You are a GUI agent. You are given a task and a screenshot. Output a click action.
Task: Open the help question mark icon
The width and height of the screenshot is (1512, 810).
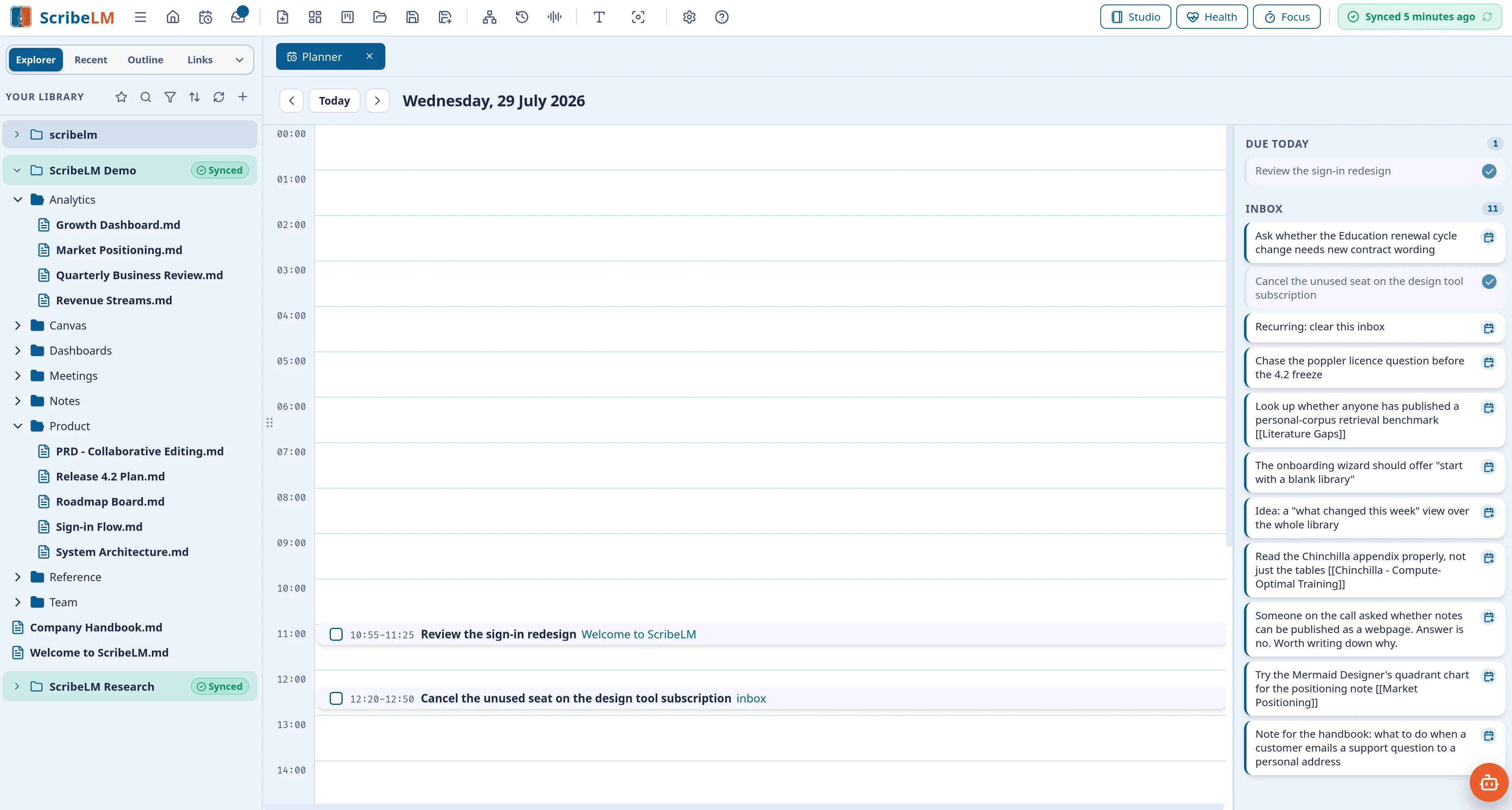tap(722, 17)
